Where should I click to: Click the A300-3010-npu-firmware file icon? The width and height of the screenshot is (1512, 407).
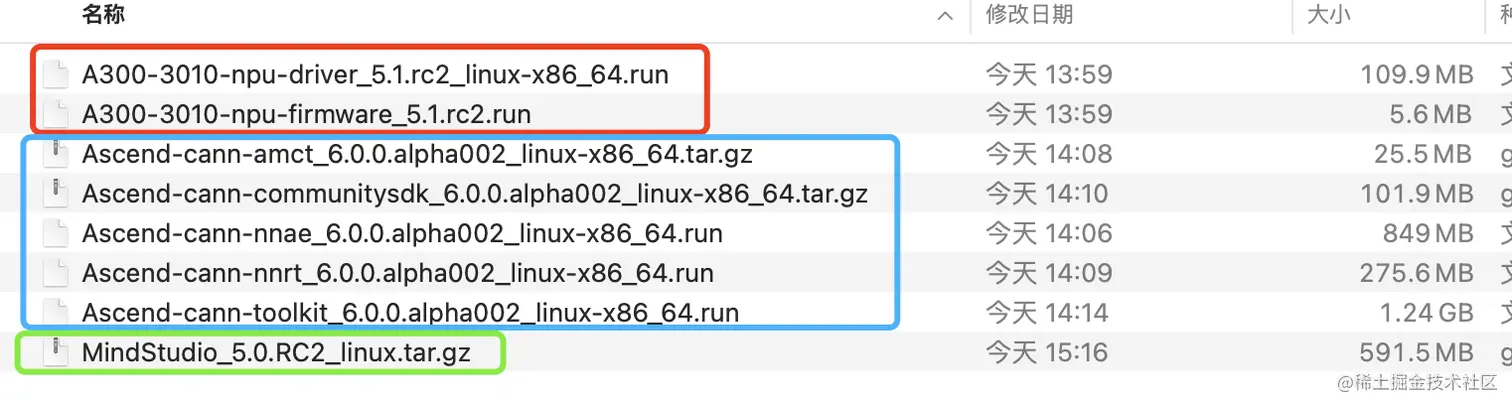coord(58,114)
